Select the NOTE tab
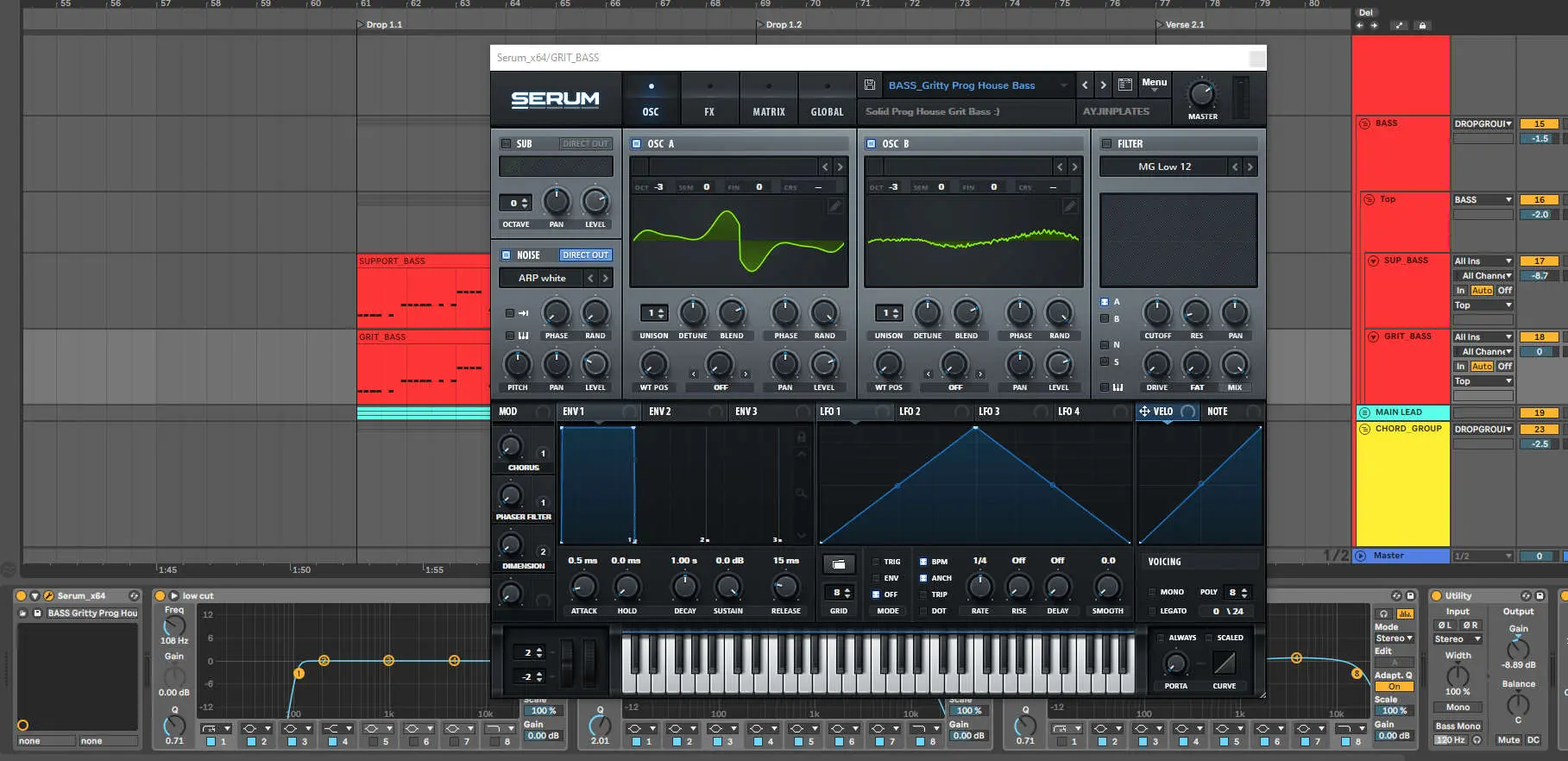 click(1217, 412)
